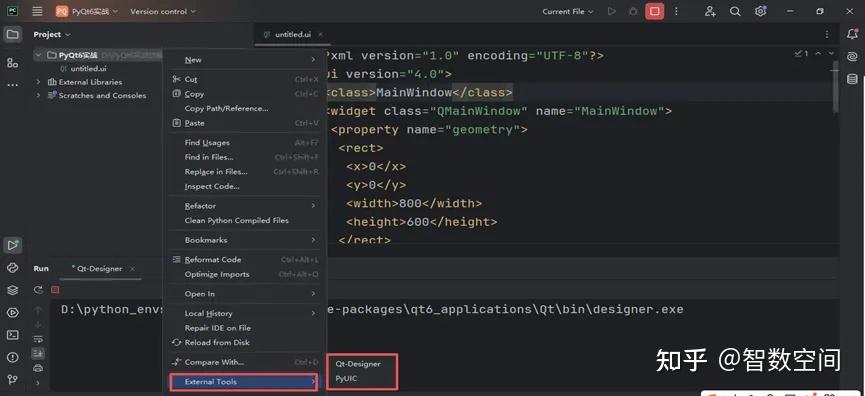Open the Git tool window icon
The width and height of the screenshot is (865, 396).
[x=12, y=379]
